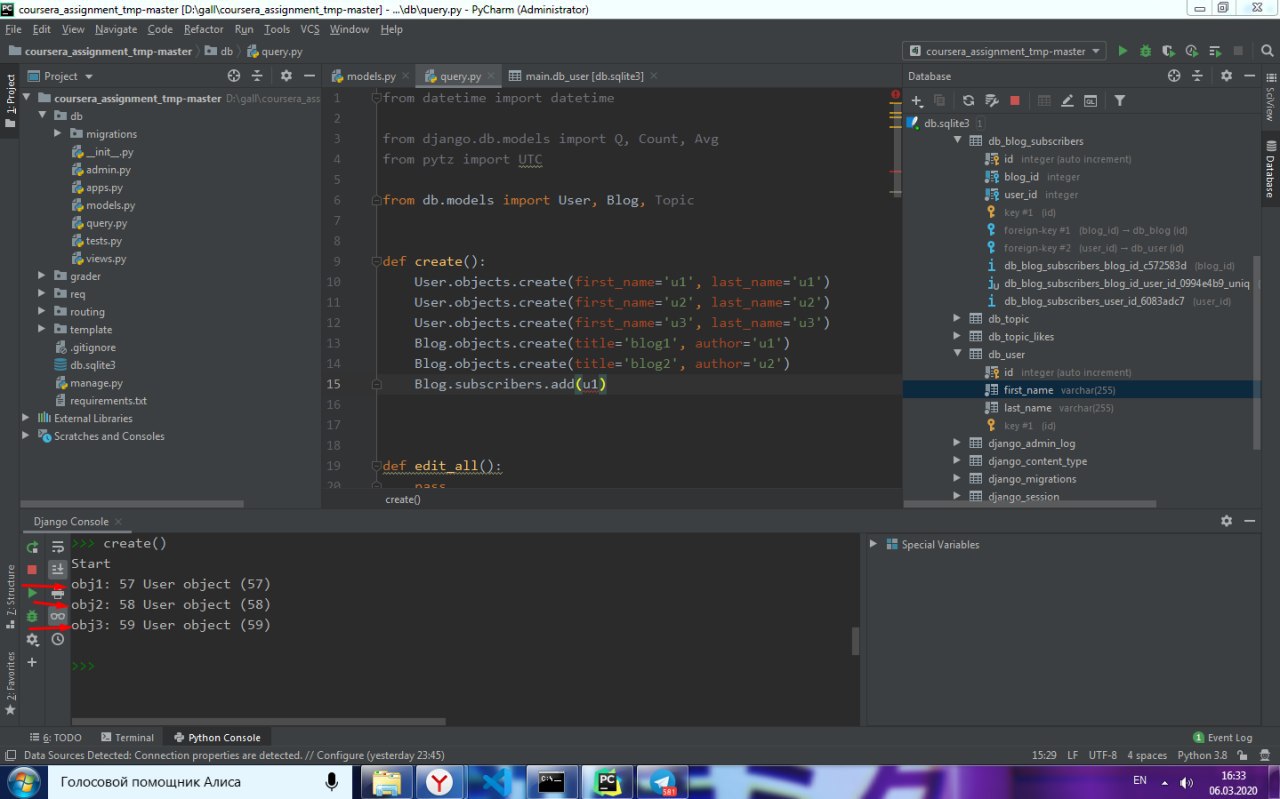Hide the Project panel with minus icon
The image size is (1280, 799).
(x=309, y=76)
